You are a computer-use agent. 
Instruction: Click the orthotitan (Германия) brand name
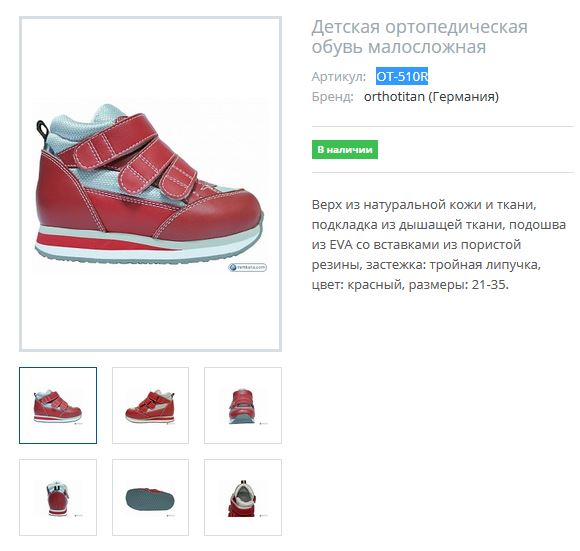431,97
